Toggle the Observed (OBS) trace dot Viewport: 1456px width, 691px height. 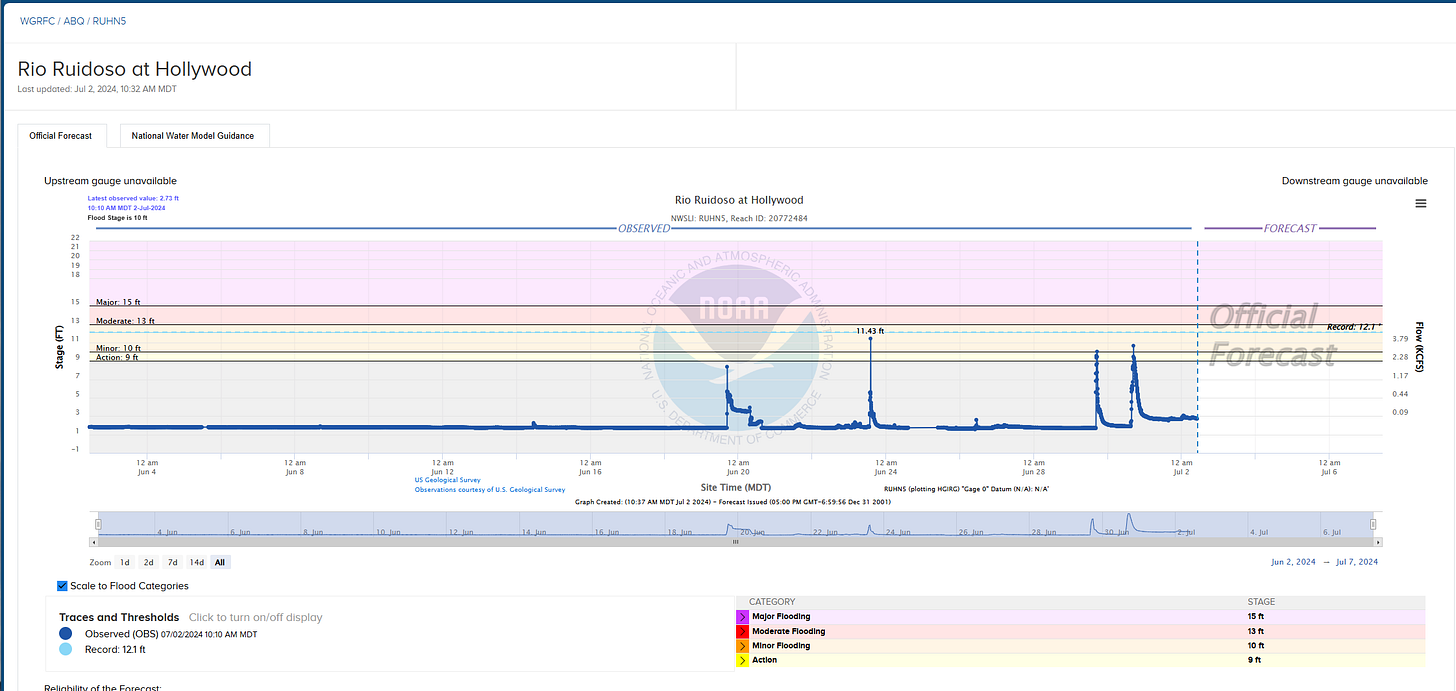pyautogui.click(x=65, y=633)
